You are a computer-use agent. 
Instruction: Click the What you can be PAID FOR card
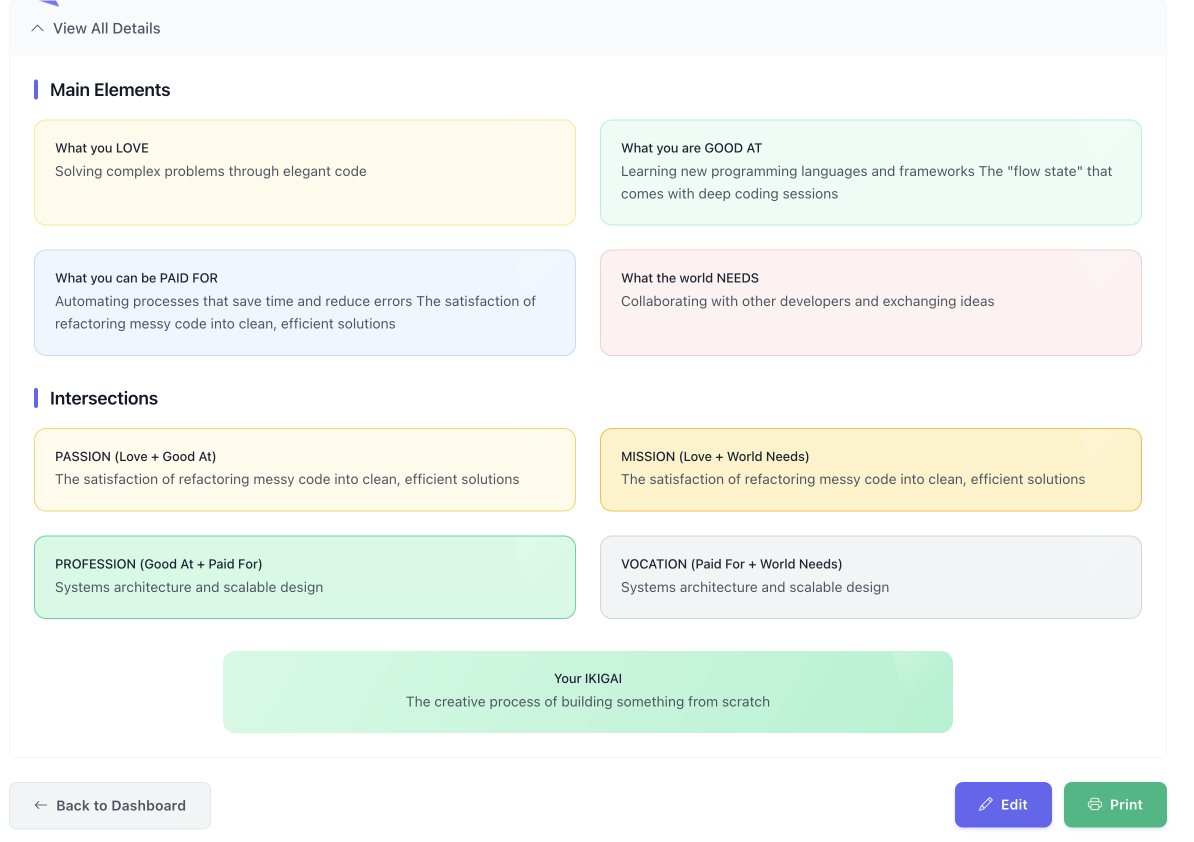pyautogui.click(x=304, y=302)
